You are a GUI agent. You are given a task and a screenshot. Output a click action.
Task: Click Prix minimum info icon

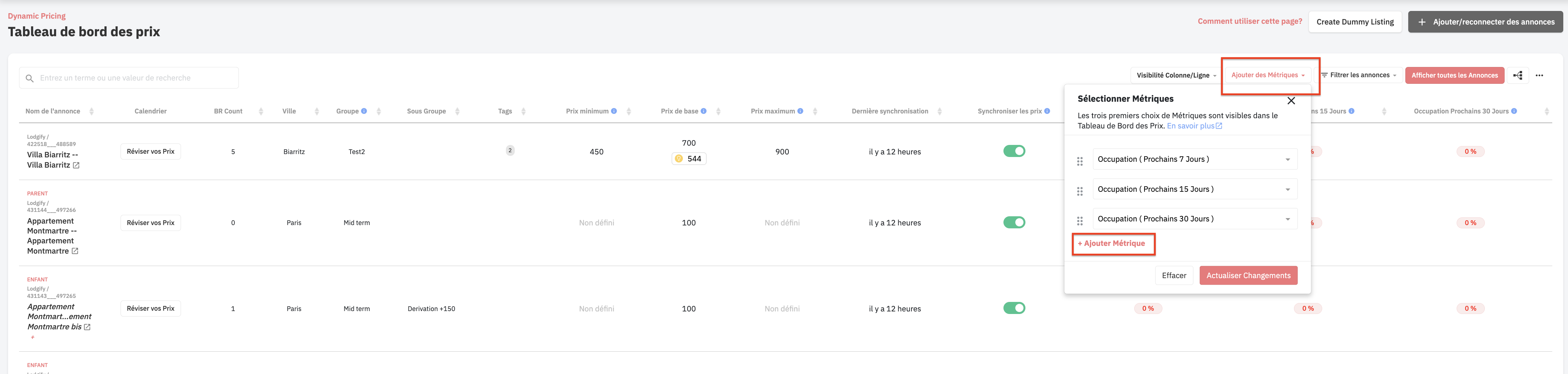point(614,111)
